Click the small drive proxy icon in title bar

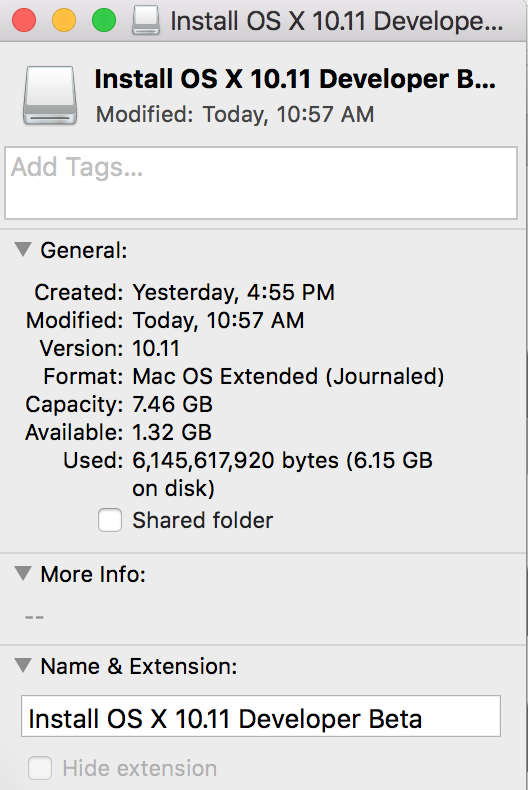(146, 21)
